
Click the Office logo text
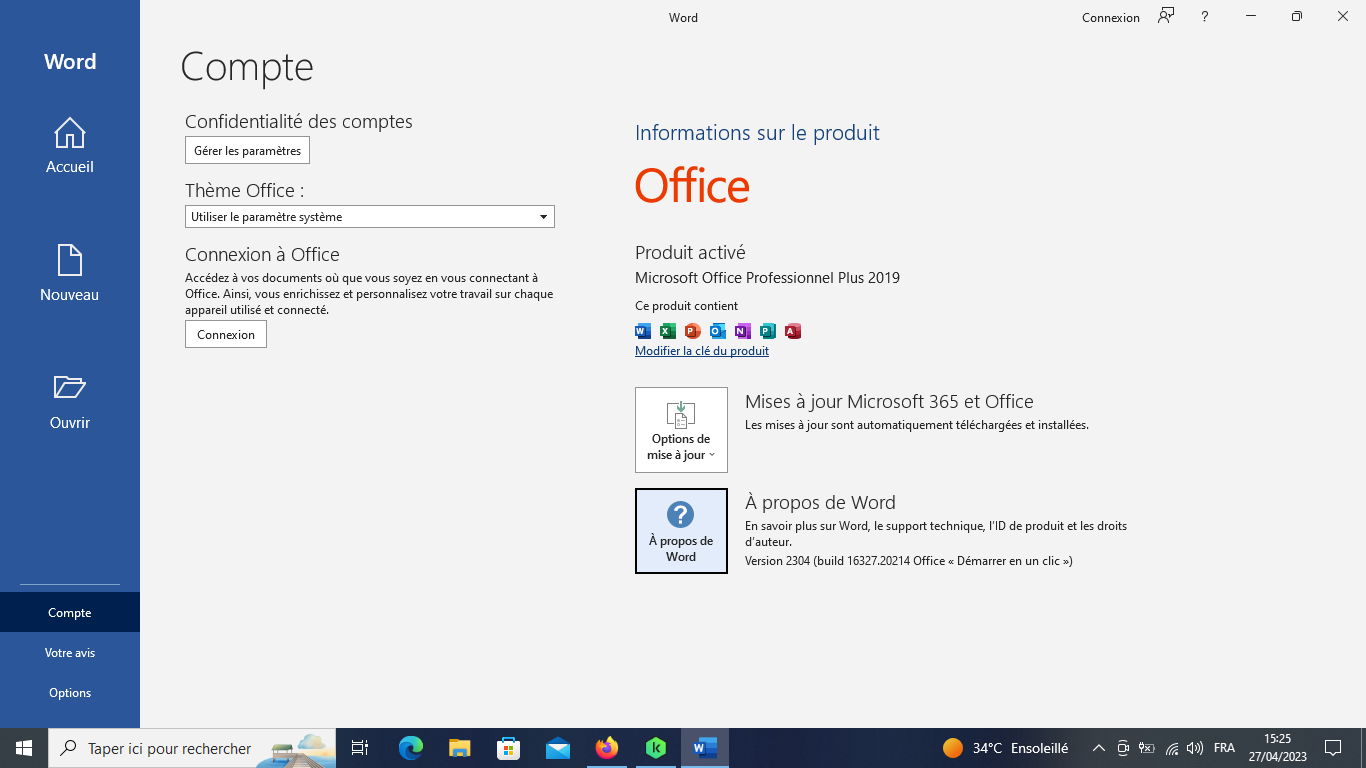click(692, 186)
